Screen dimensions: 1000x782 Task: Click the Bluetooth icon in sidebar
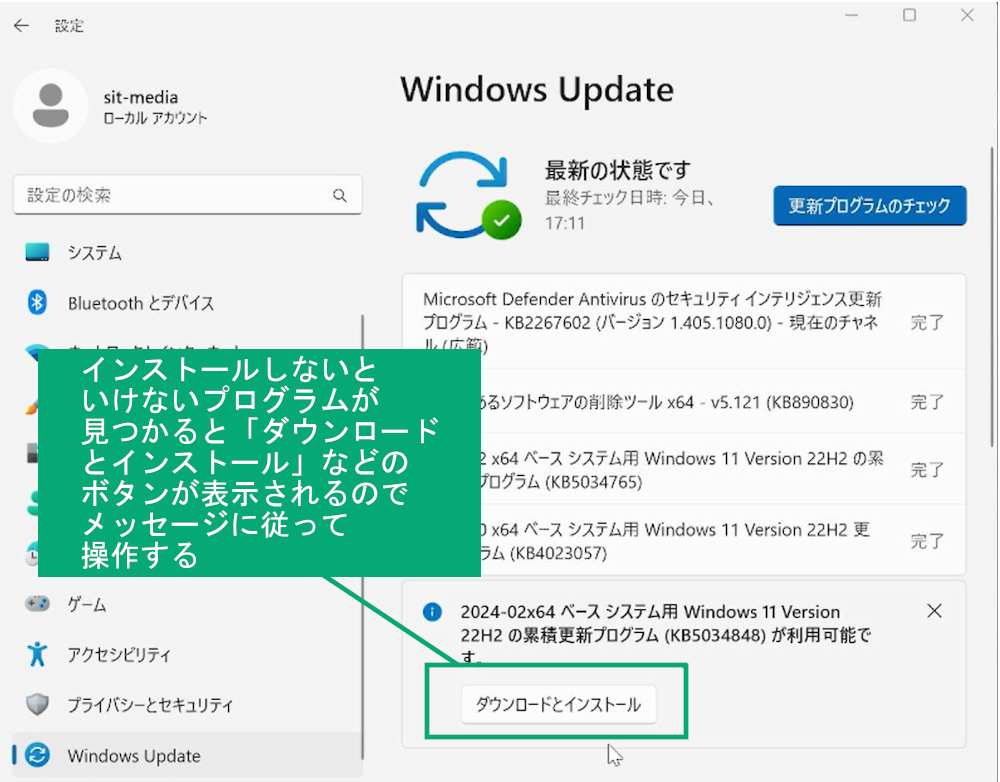click(37, 302)
